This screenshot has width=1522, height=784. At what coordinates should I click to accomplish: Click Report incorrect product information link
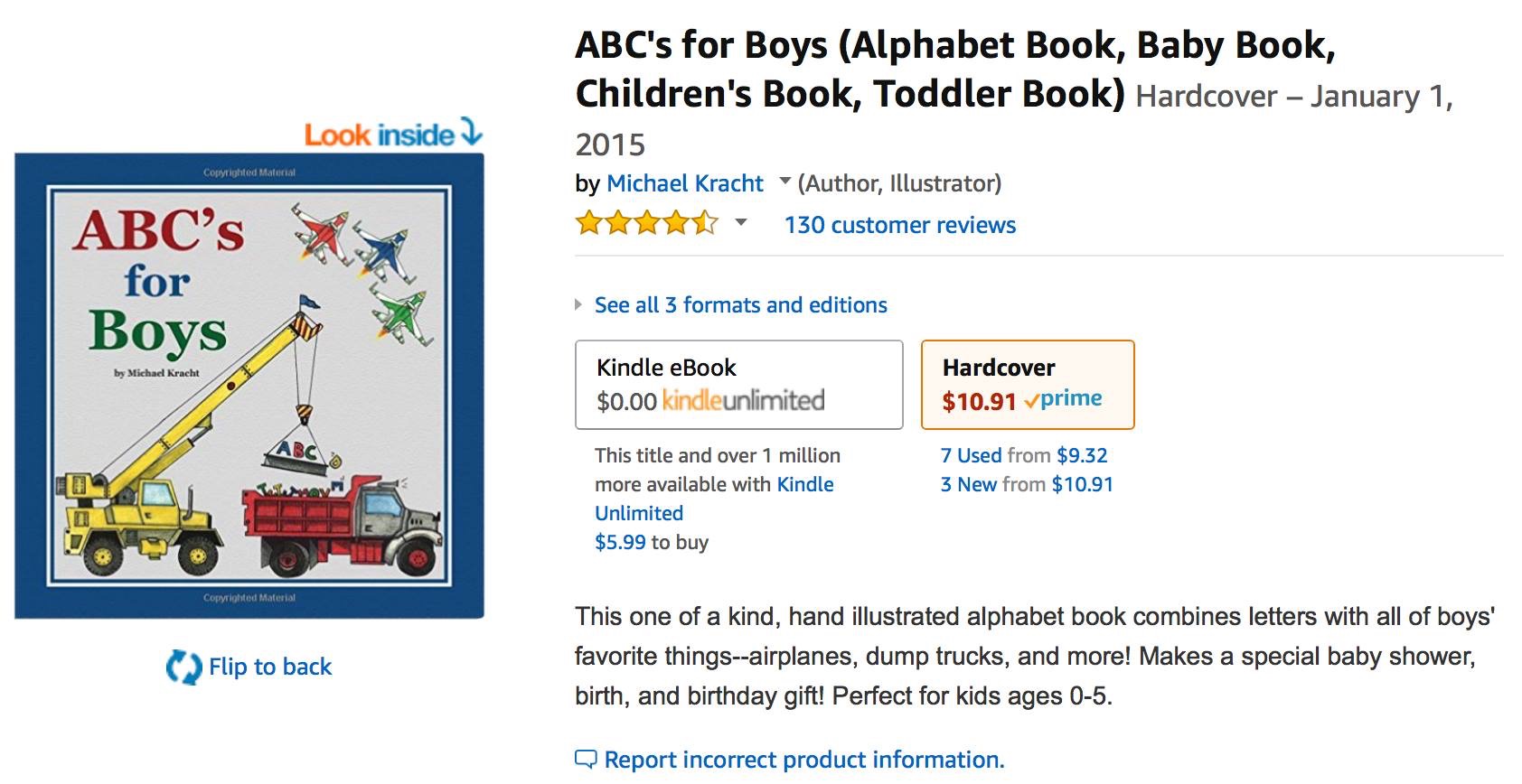click(x=803, y=760)
